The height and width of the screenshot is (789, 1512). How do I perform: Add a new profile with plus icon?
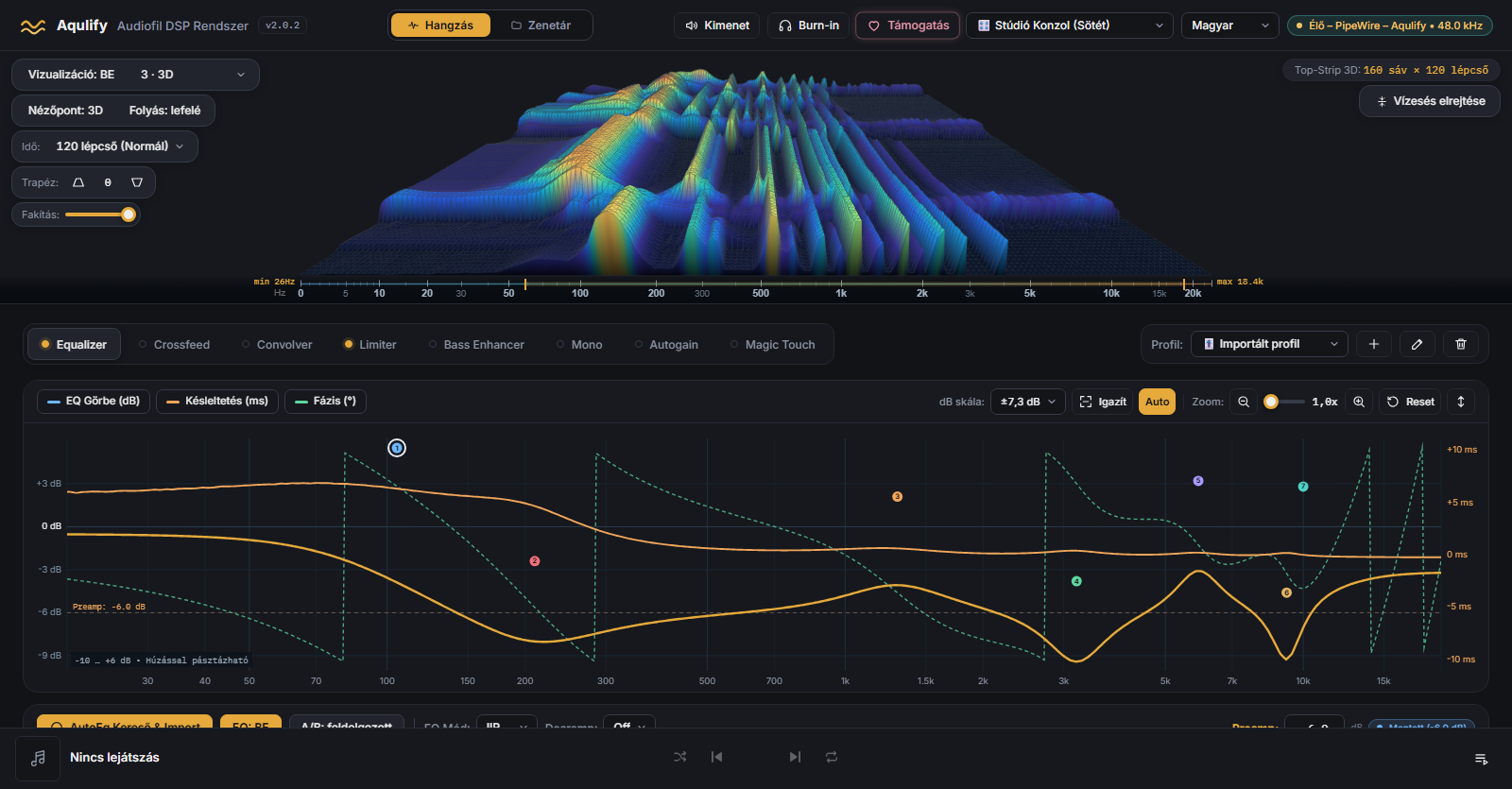(1374, 344)
